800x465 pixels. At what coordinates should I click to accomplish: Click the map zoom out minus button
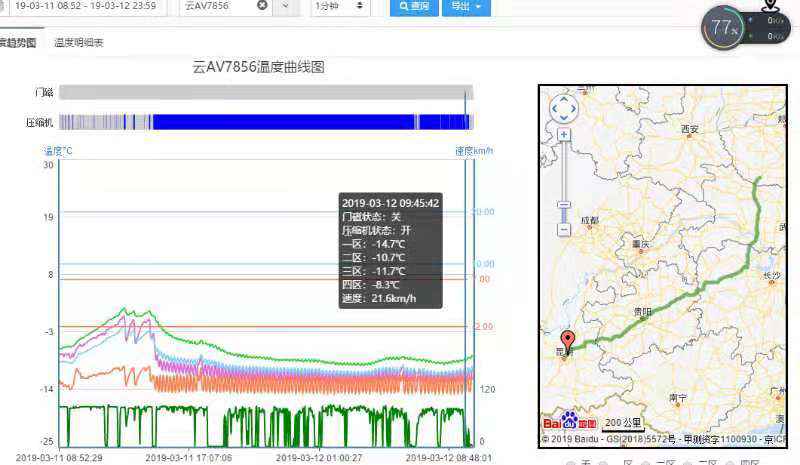[564, 229]
